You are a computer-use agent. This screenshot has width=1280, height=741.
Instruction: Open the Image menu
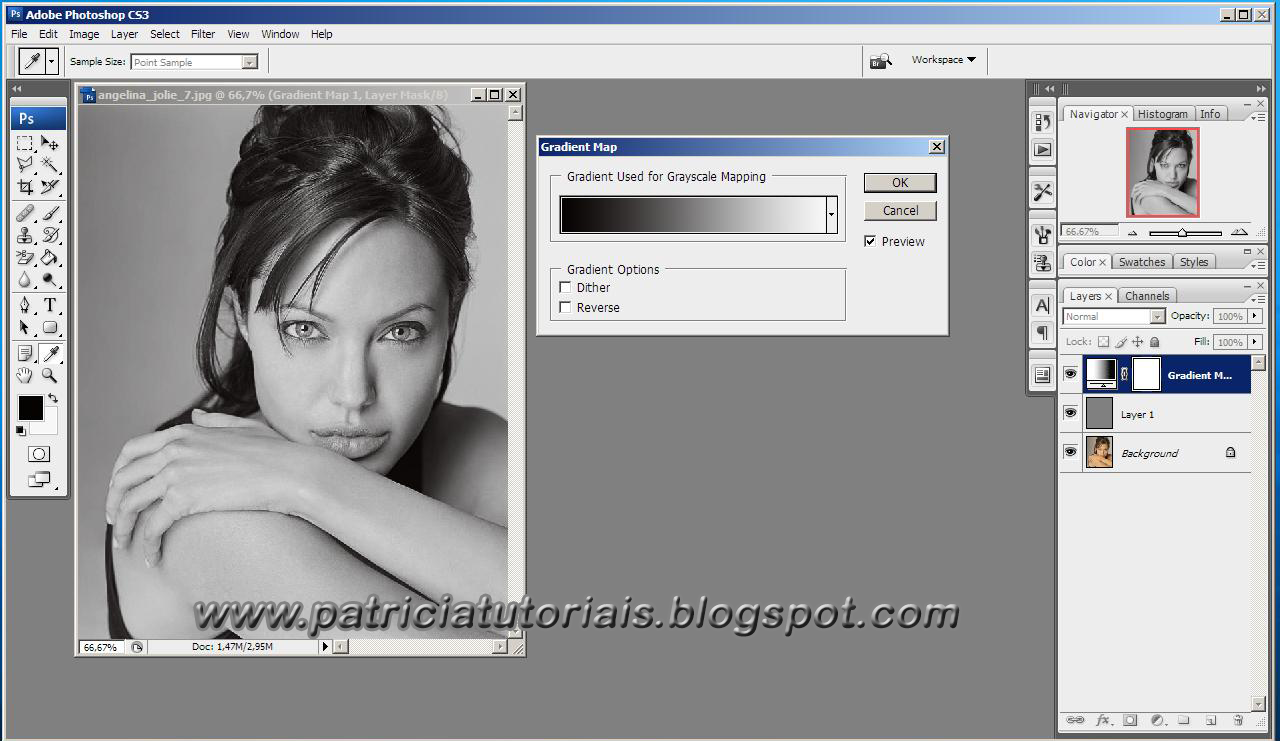[84, 34]
